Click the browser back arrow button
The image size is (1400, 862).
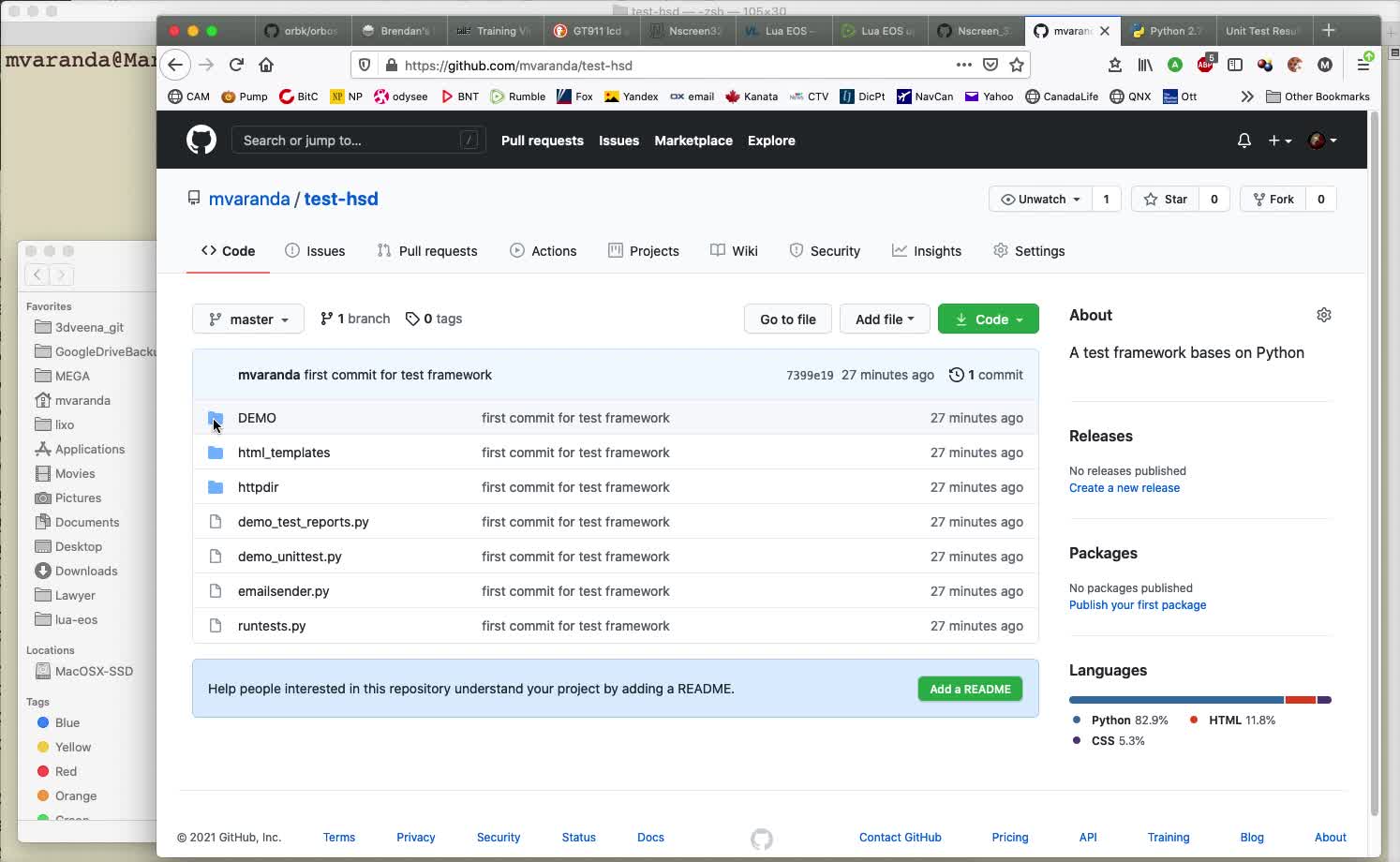coord(175,65)
